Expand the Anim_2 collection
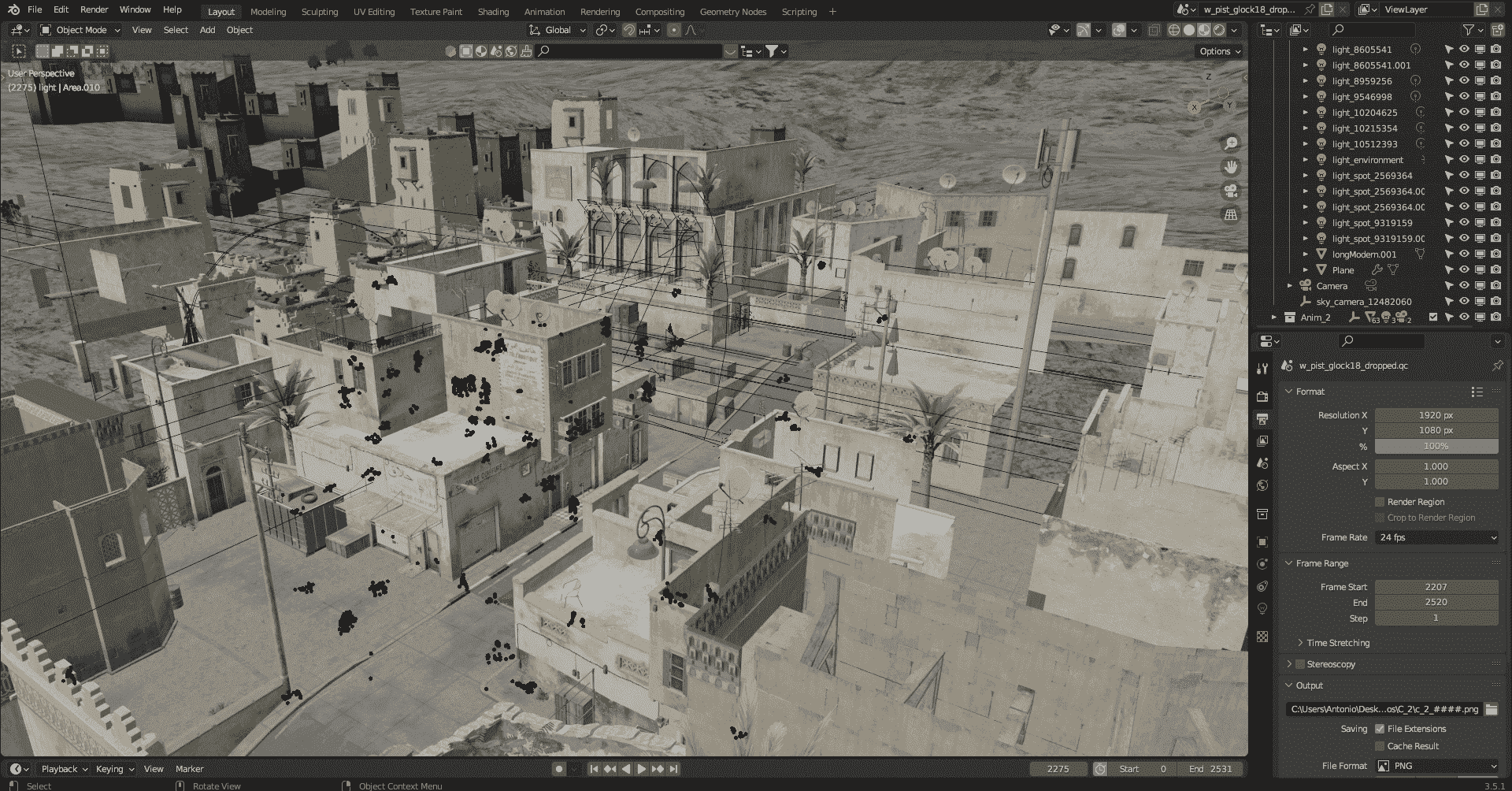The height and width of the screenshot is (791, 1512). [1274, 318]
